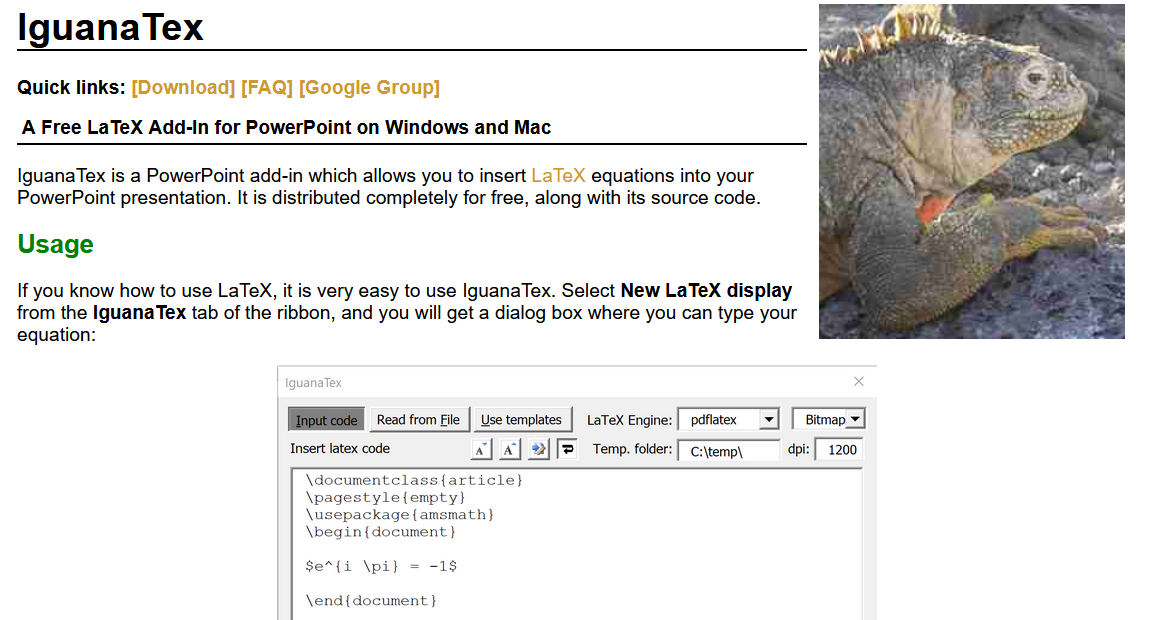Select the Input code tab button
This screenshot has height=620, width=1152.
tap(326, 420)
